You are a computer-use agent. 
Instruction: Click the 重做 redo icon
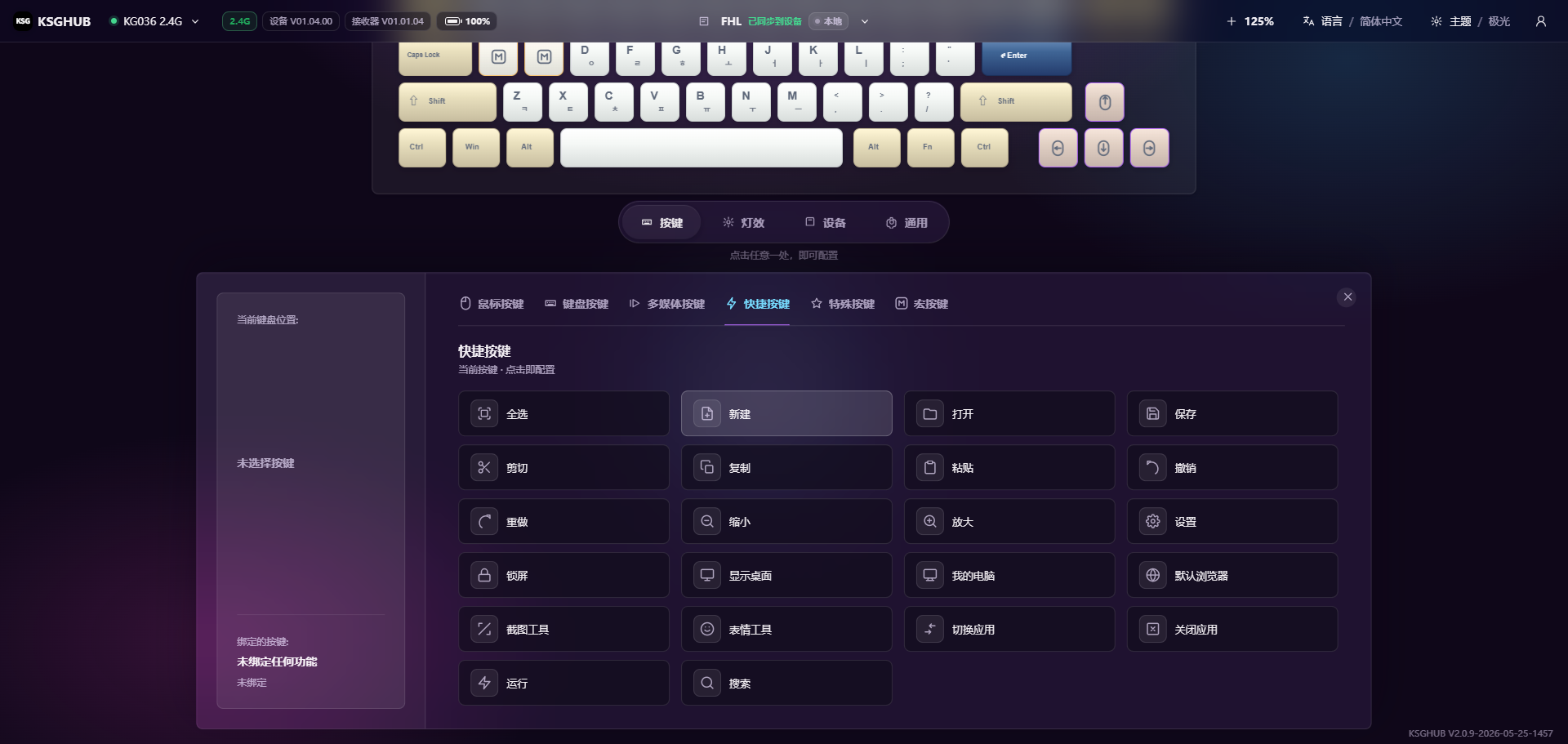[484, 521]
